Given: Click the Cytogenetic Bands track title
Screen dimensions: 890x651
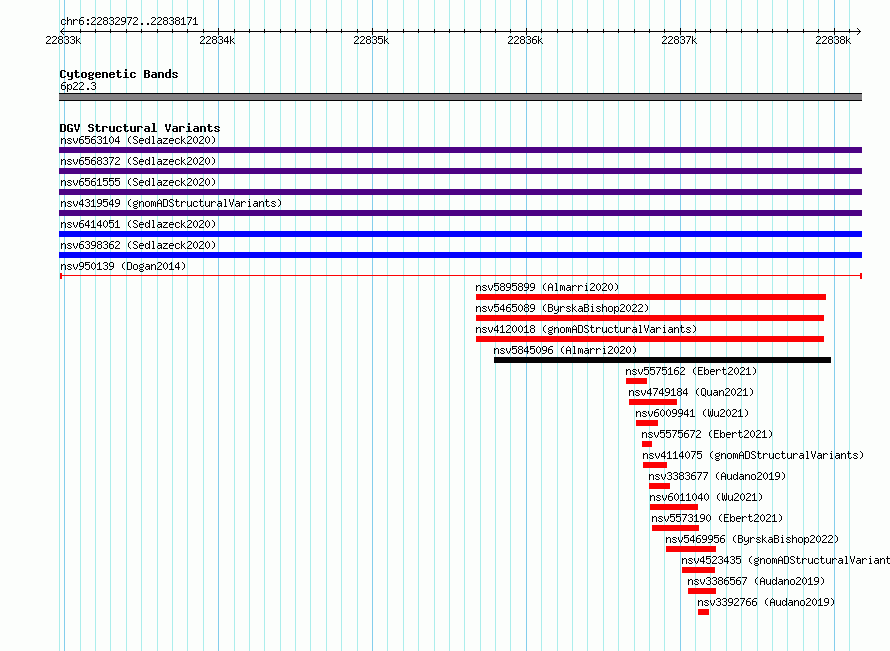Looking at the screenshot, I should [119, 74].
